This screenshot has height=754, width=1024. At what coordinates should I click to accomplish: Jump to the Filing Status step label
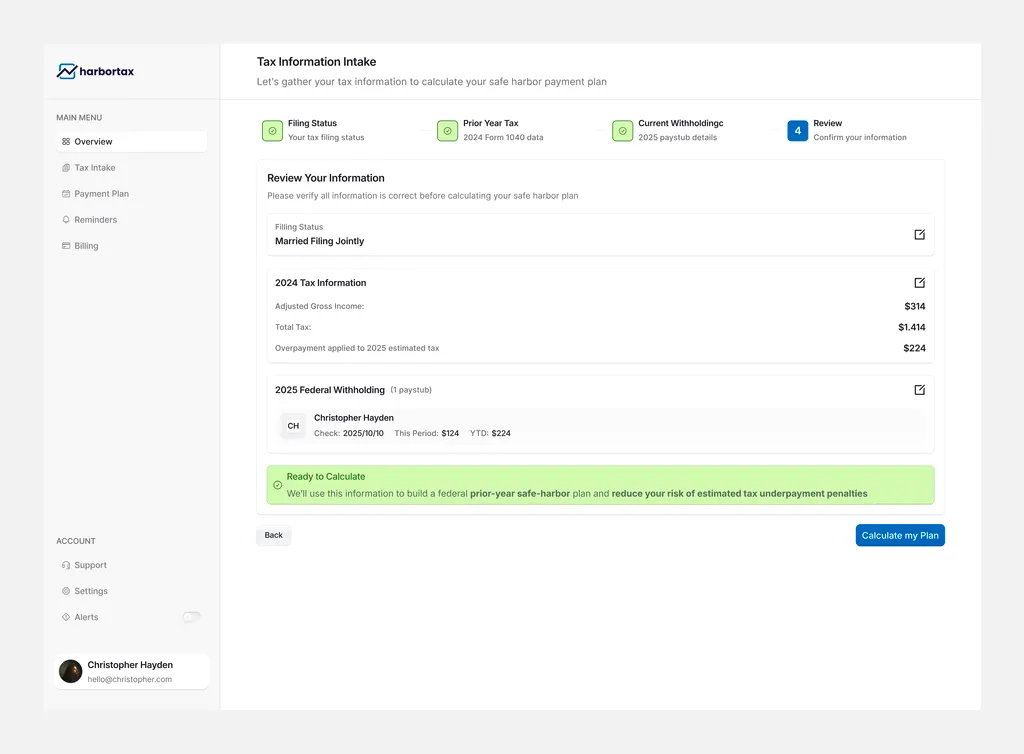point(312,123)
